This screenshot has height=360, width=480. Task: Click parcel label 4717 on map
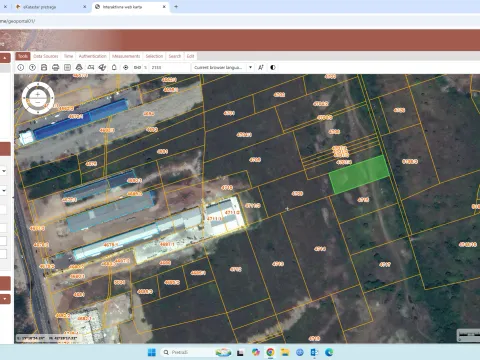coord(385,264)
